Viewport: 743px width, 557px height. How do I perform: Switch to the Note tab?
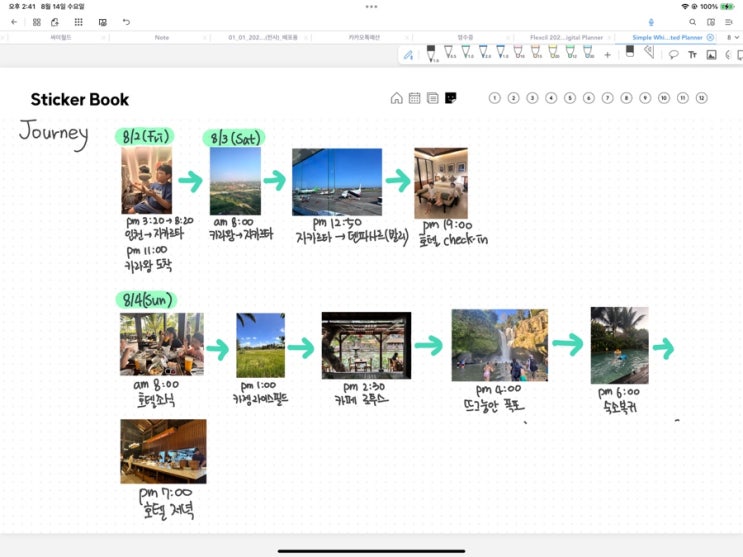tap(162, 37)
